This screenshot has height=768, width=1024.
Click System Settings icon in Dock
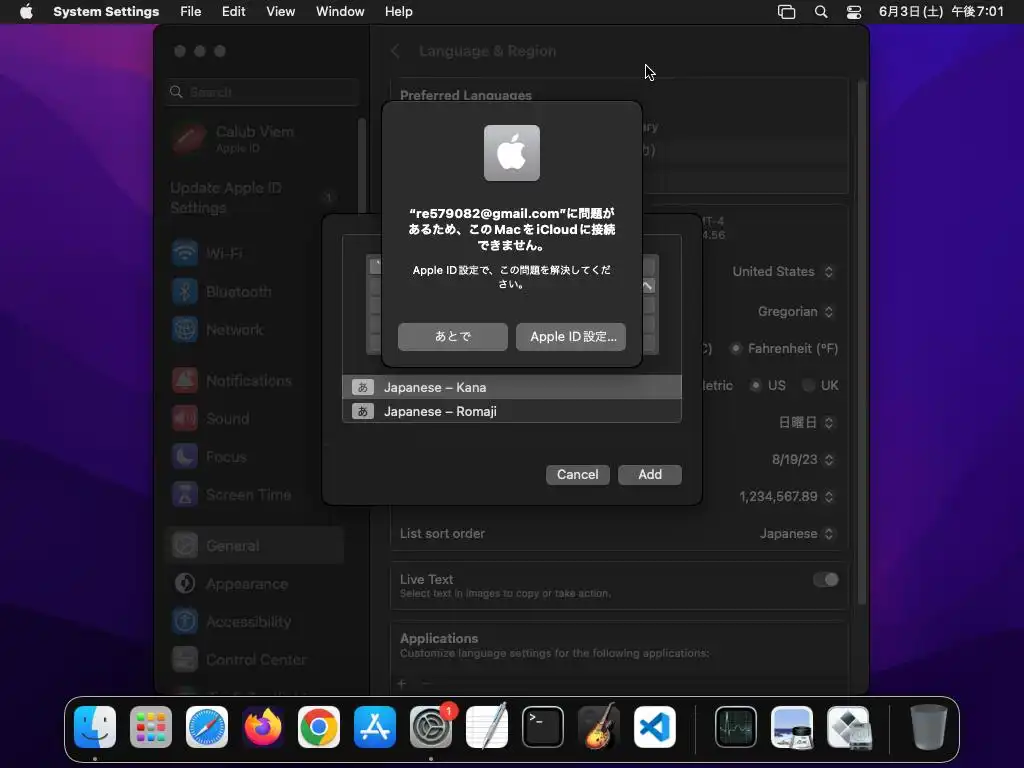431,727
